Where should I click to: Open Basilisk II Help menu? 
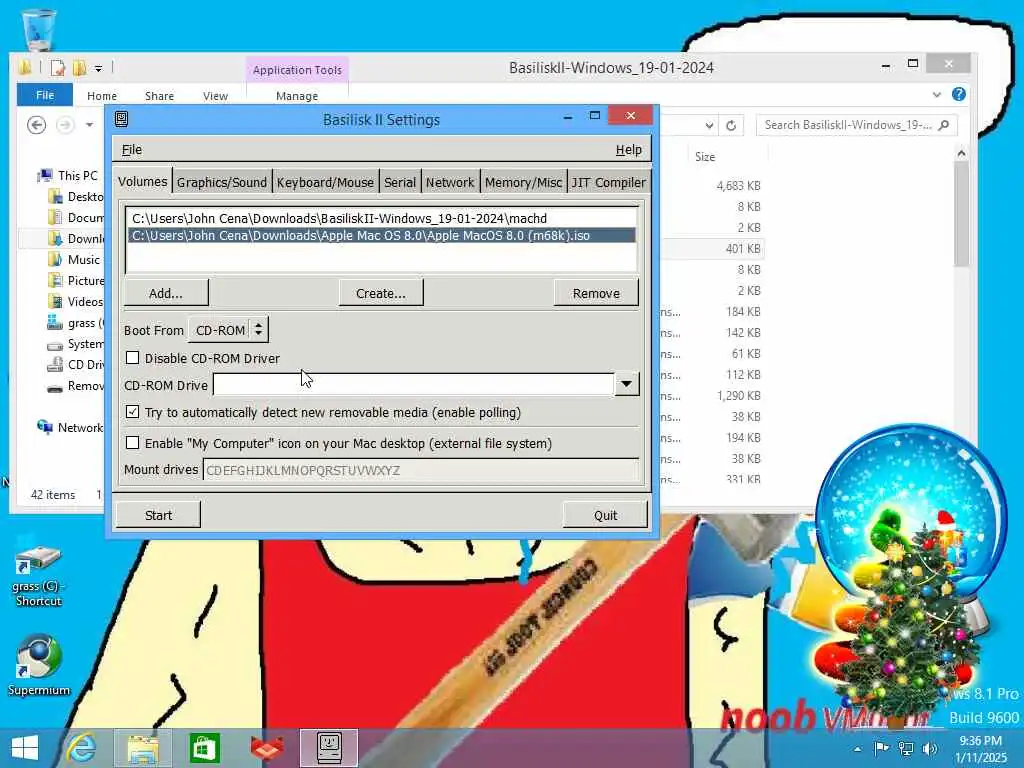click(x=628, y=150)
